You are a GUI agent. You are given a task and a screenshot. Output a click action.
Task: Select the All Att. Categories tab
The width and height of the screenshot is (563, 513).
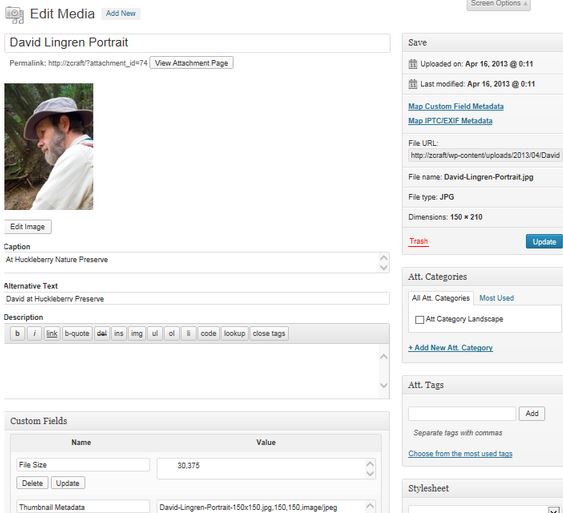pyautogui.click(x=441, y=298)
